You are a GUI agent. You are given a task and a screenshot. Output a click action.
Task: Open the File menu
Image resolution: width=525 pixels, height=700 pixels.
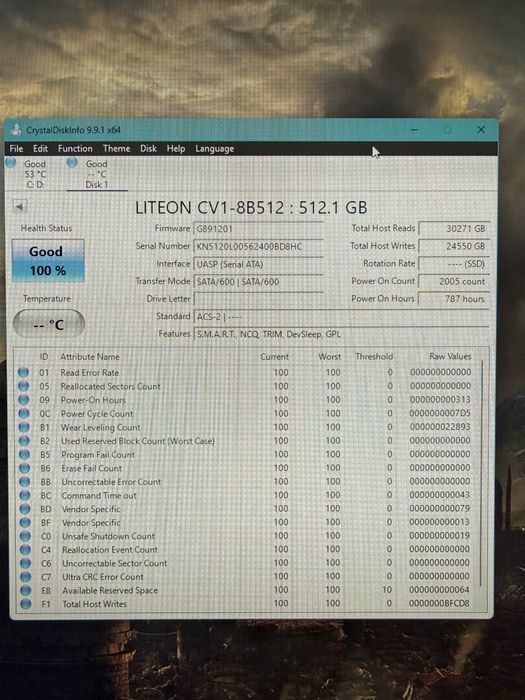pos(16,149)
